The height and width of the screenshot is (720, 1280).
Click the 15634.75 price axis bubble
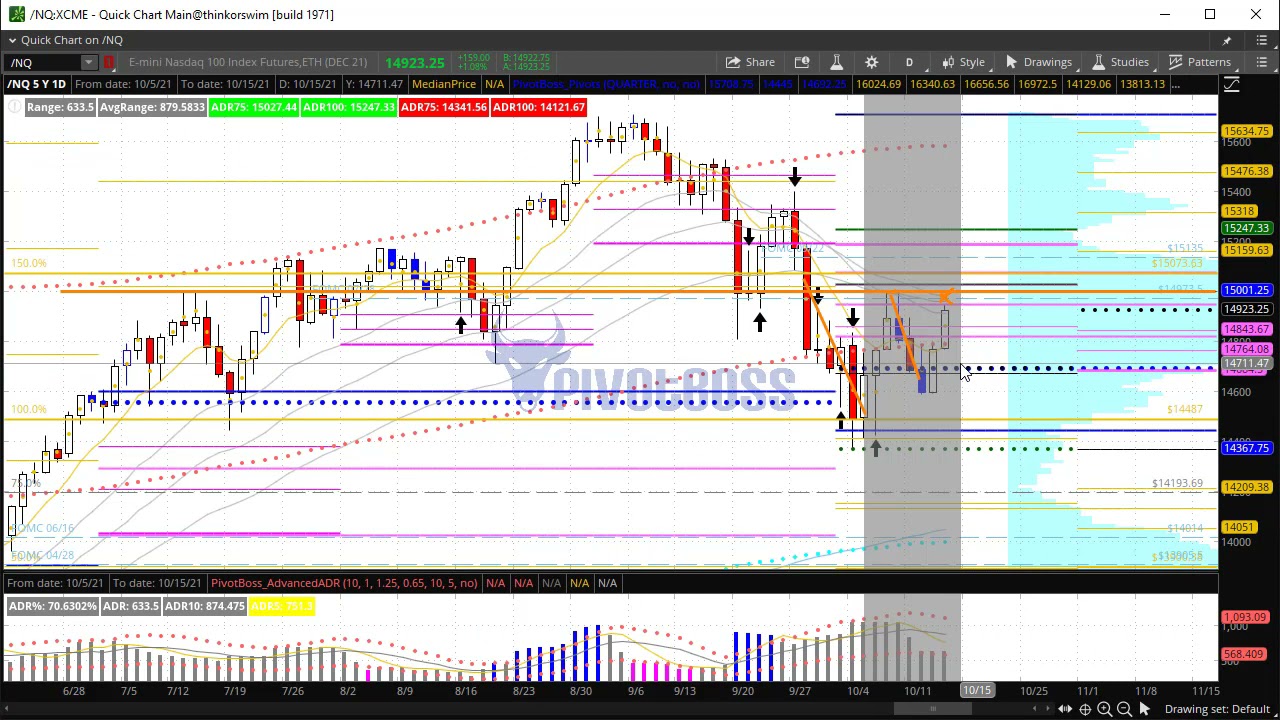point(1245,131)
